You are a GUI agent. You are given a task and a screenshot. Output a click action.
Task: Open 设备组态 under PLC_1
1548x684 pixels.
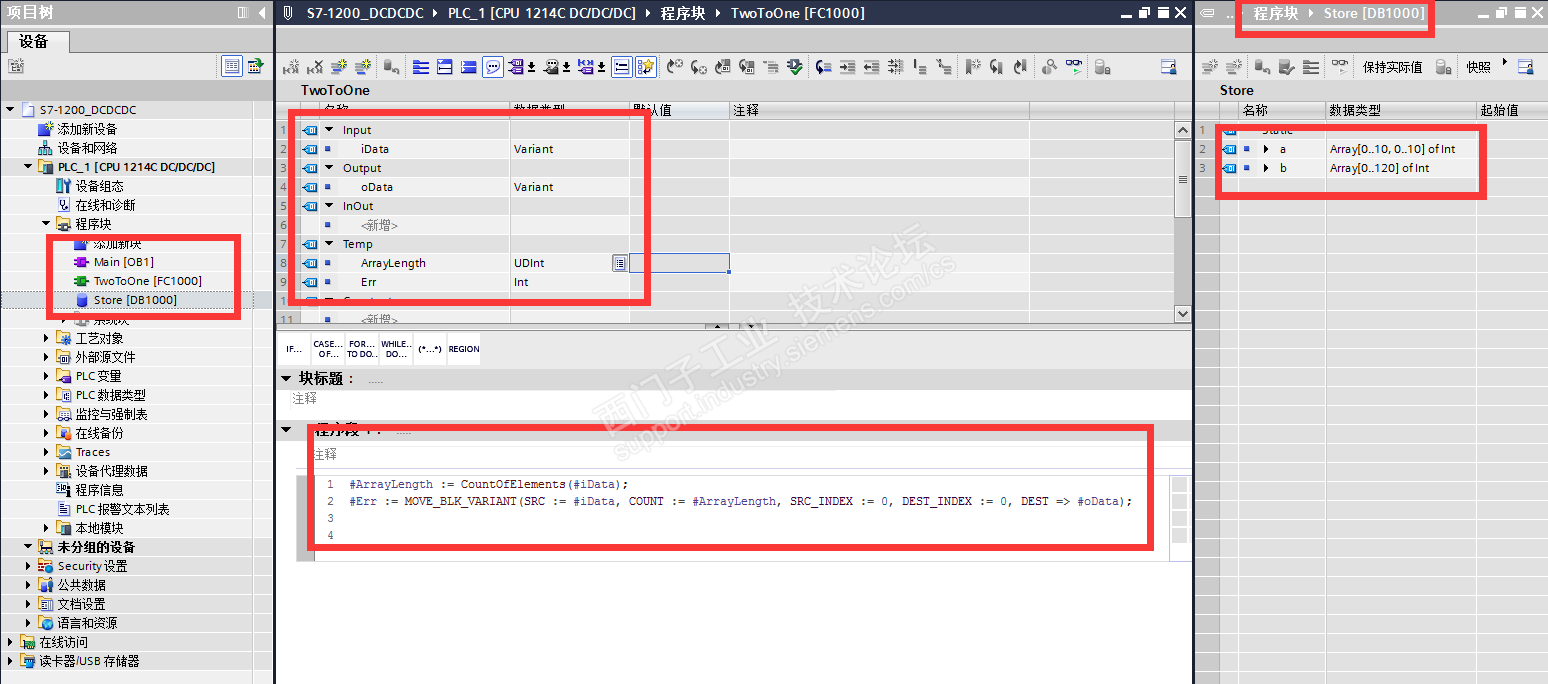(100, 186)
